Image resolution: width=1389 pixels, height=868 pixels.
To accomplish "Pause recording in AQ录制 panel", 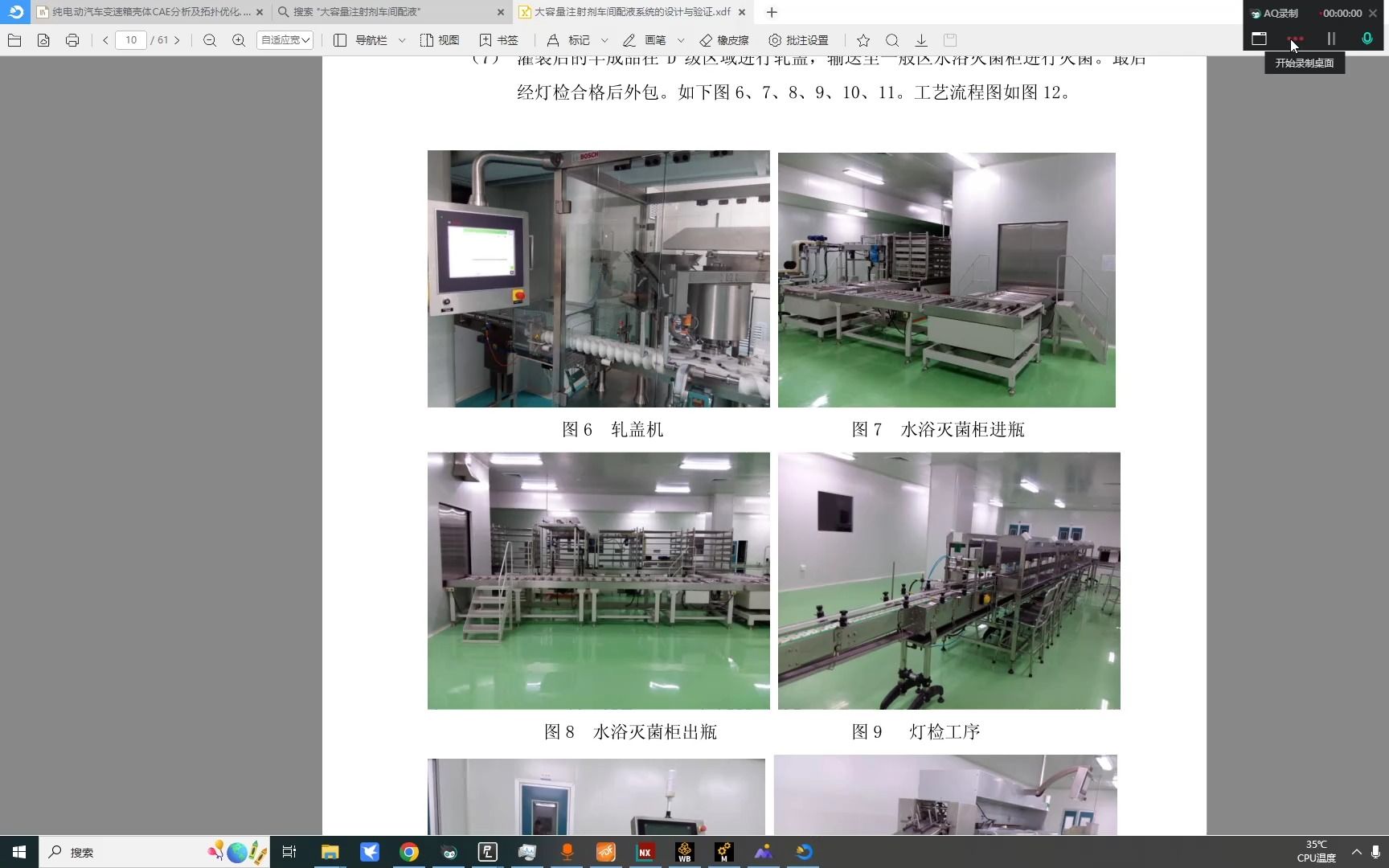I will coord(1331,39).
